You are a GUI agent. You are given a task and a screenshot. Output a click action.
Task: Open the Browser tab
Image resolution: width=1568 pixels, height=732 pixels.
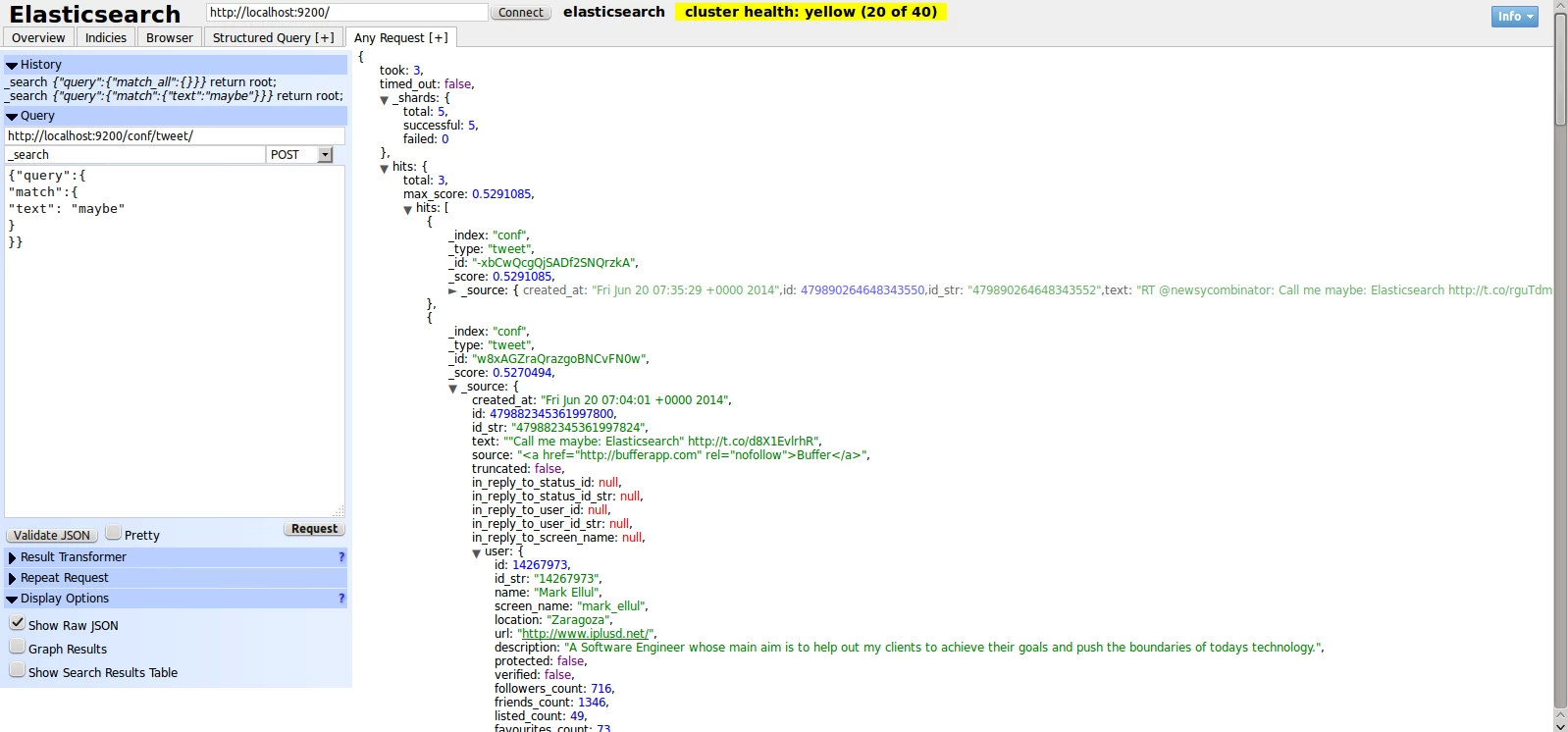pos(169,37)
